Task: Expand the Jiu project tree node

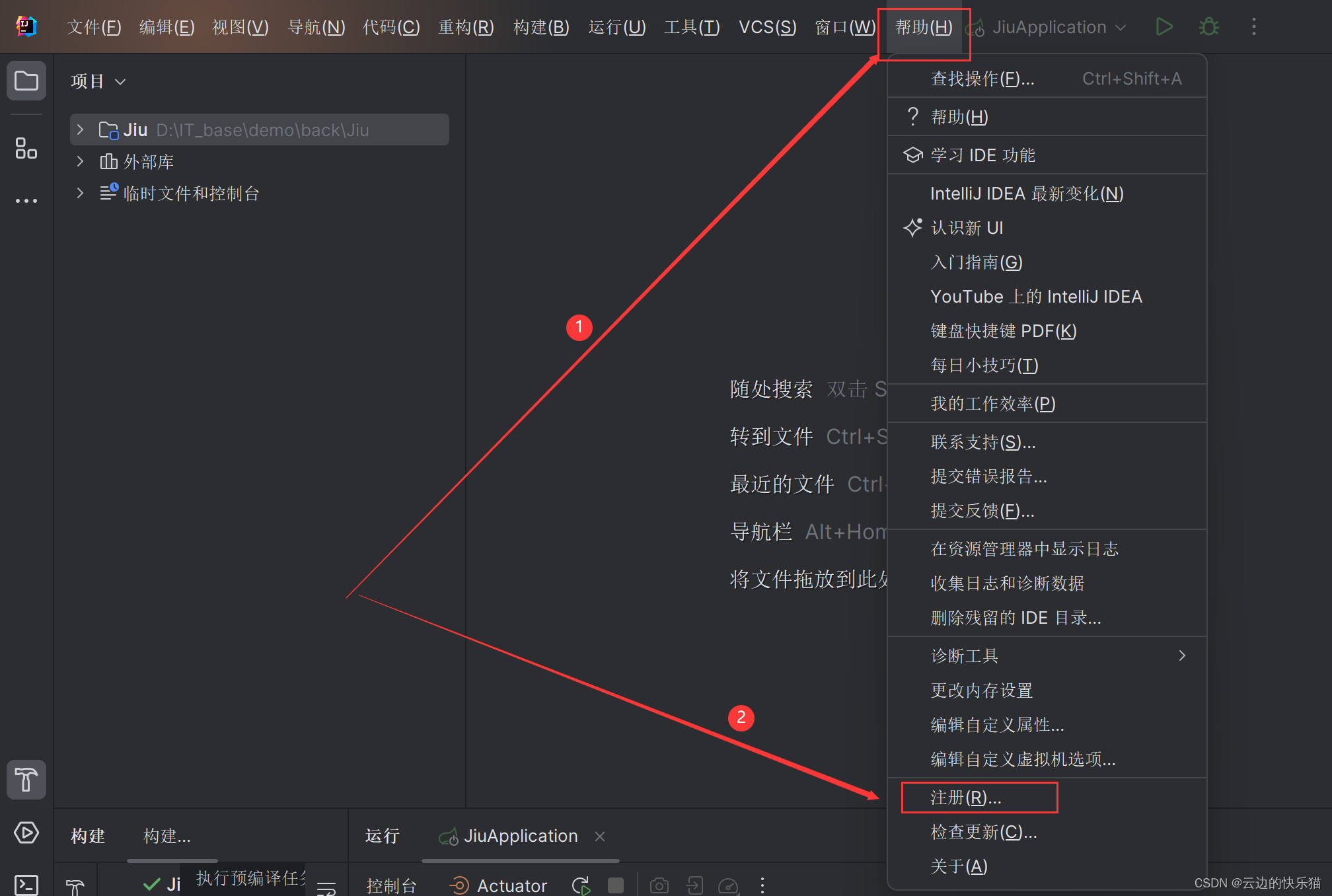Action: coord(81,130)
